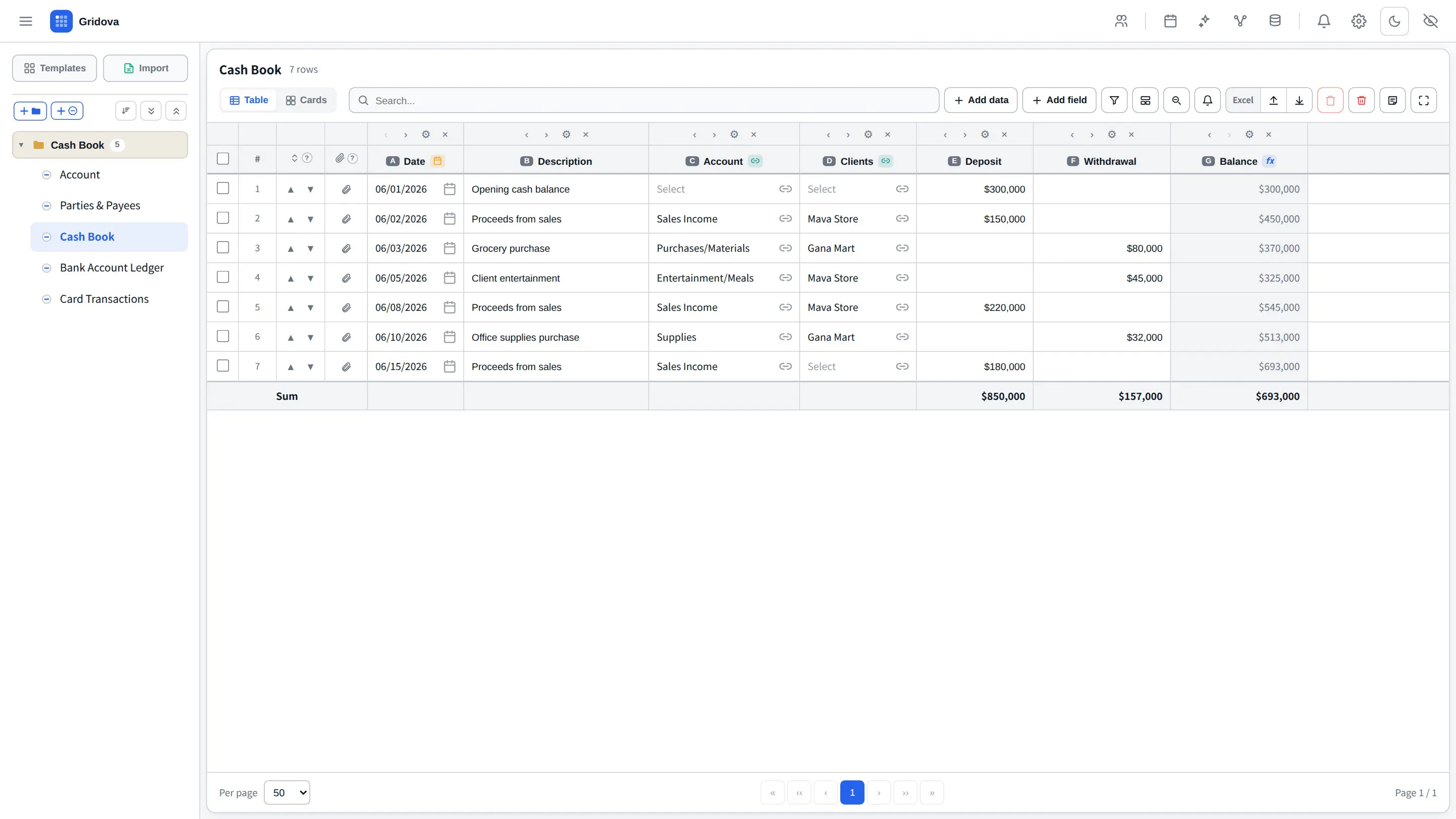Viewport: 1456px width, 819px height.
Task: Click the $220,000 deposit cell
Action: coord(974,307)
